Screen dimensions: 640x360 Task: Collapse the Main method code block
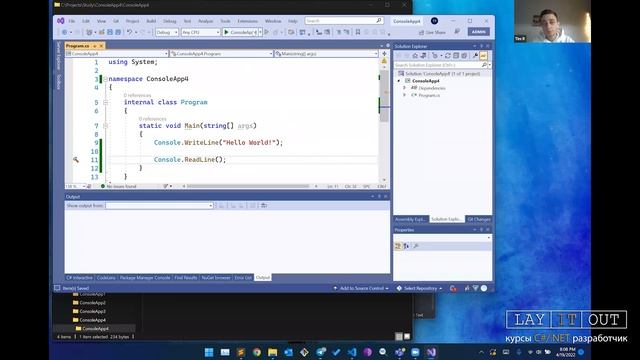click(105, 126)
